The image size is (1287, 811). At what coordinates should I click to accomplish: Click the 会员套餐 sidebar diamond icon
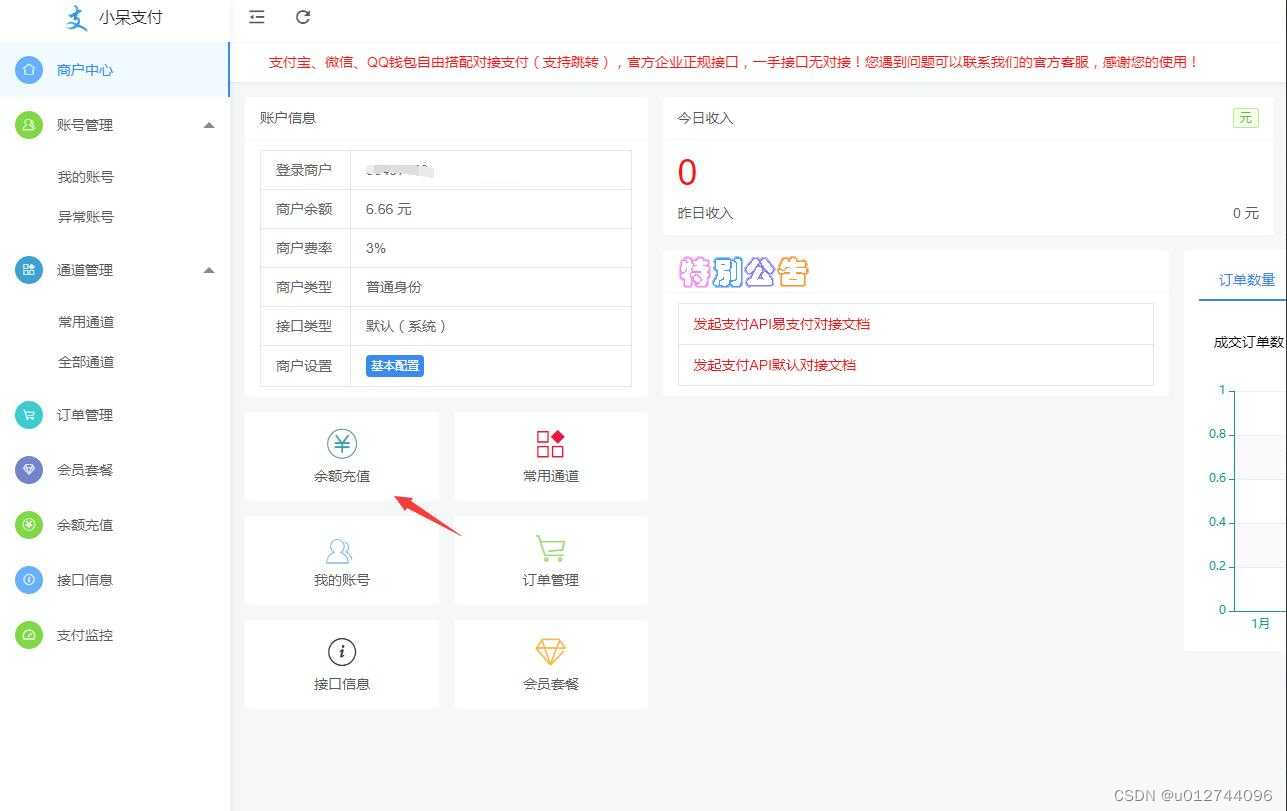tap(29, 470)
